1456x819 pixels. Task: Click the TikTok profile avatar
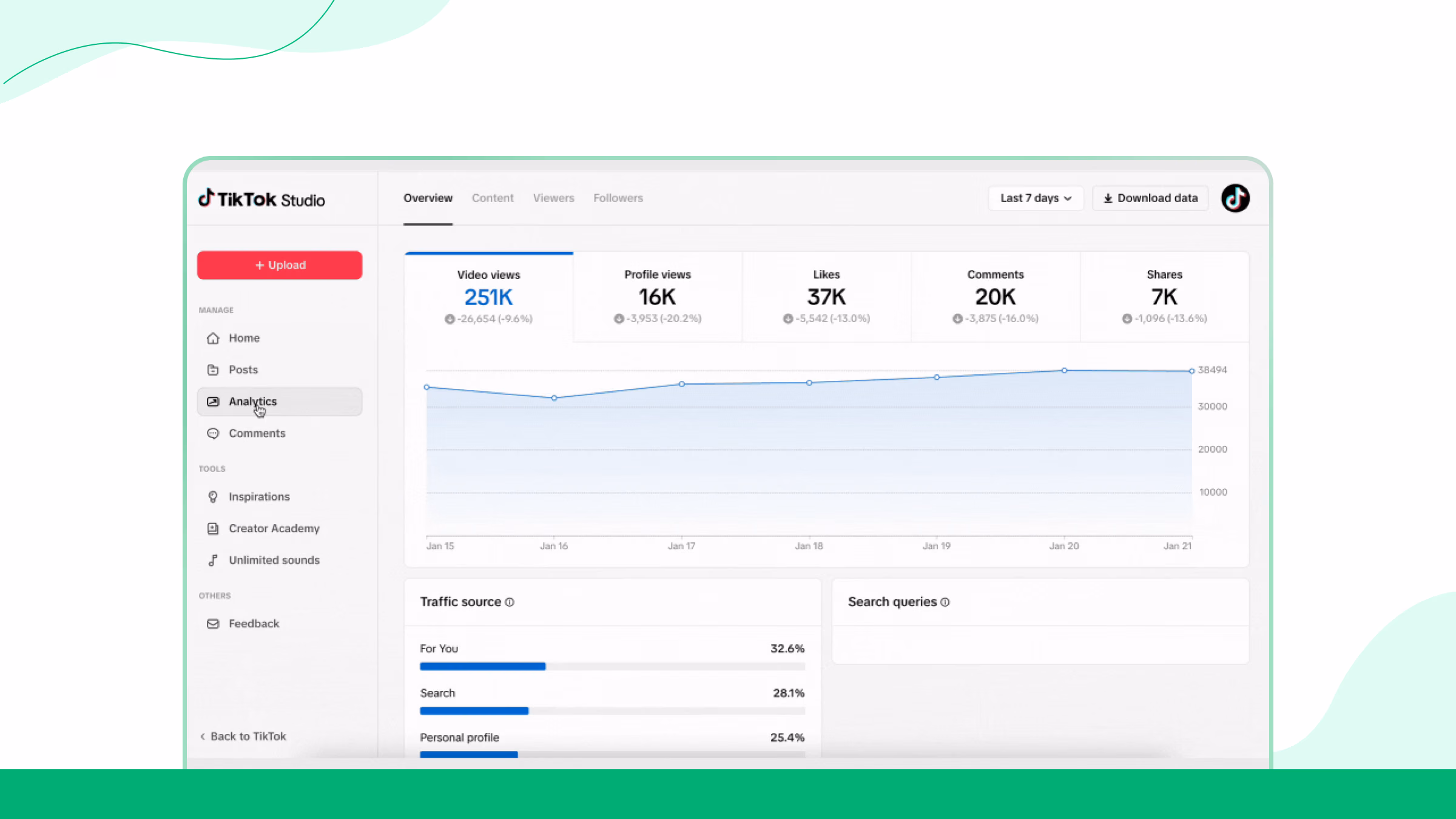(x=1235, y=198)
